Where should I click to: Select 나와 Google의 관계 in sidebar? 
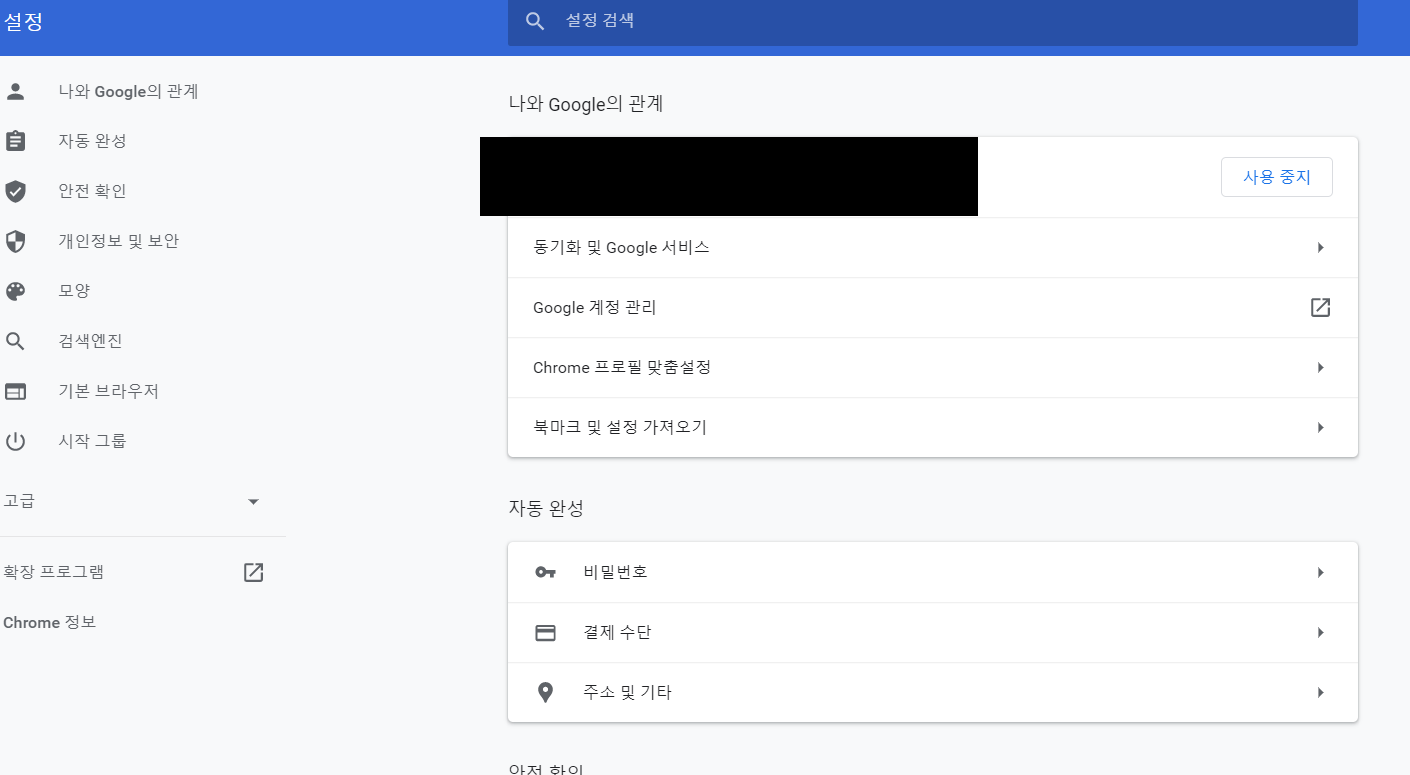tap(128, 91)
